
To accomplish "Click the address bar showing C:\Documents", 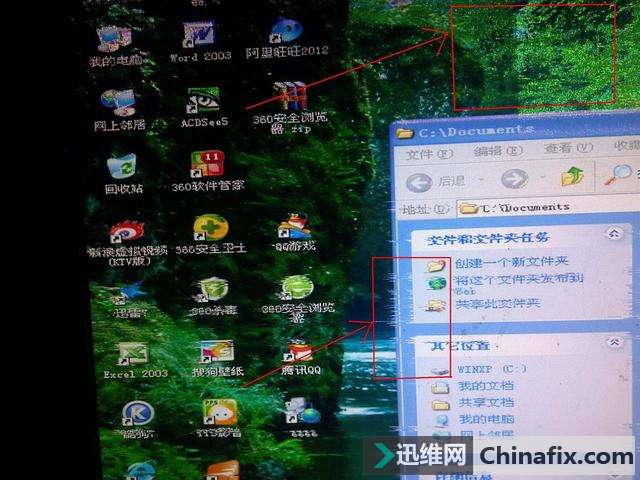I will (548, 208).
